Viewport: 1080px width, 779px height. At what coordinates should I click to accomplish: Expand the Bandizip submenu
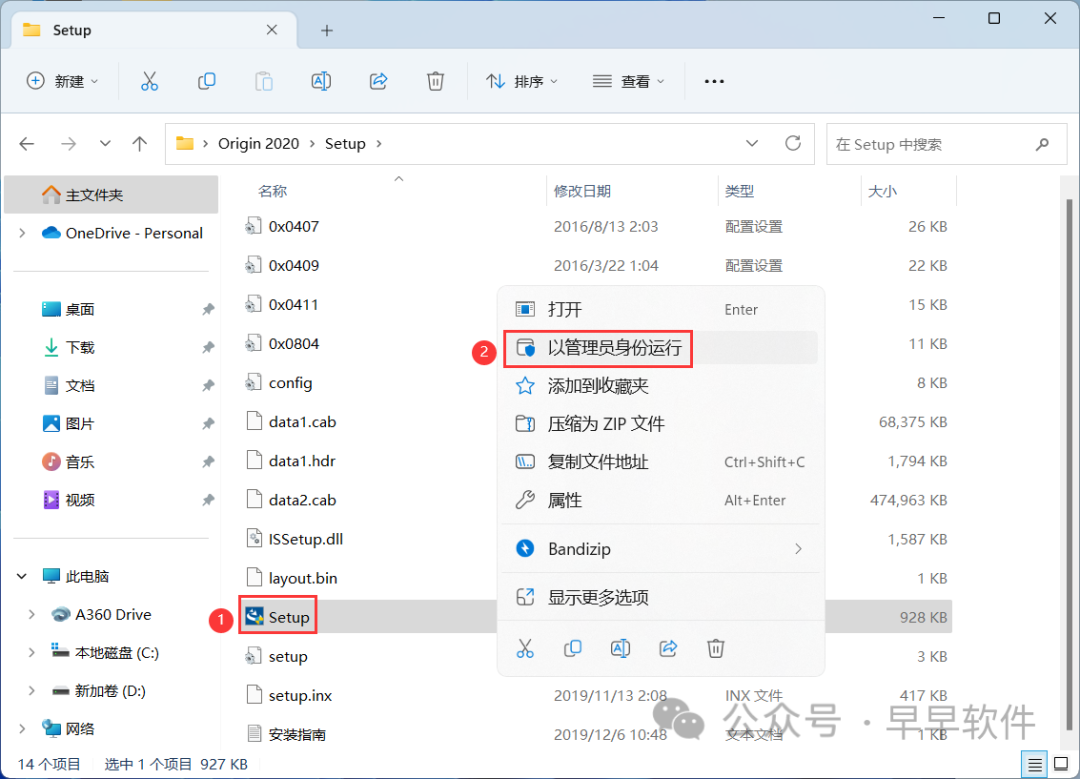point(798,549)
